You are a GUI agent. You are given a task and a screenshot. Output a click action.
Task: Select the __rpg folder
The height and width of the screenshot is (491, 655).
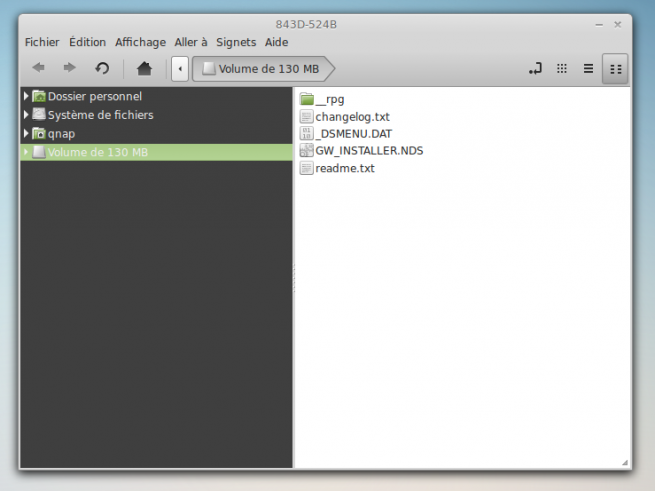tap(329, 99)
